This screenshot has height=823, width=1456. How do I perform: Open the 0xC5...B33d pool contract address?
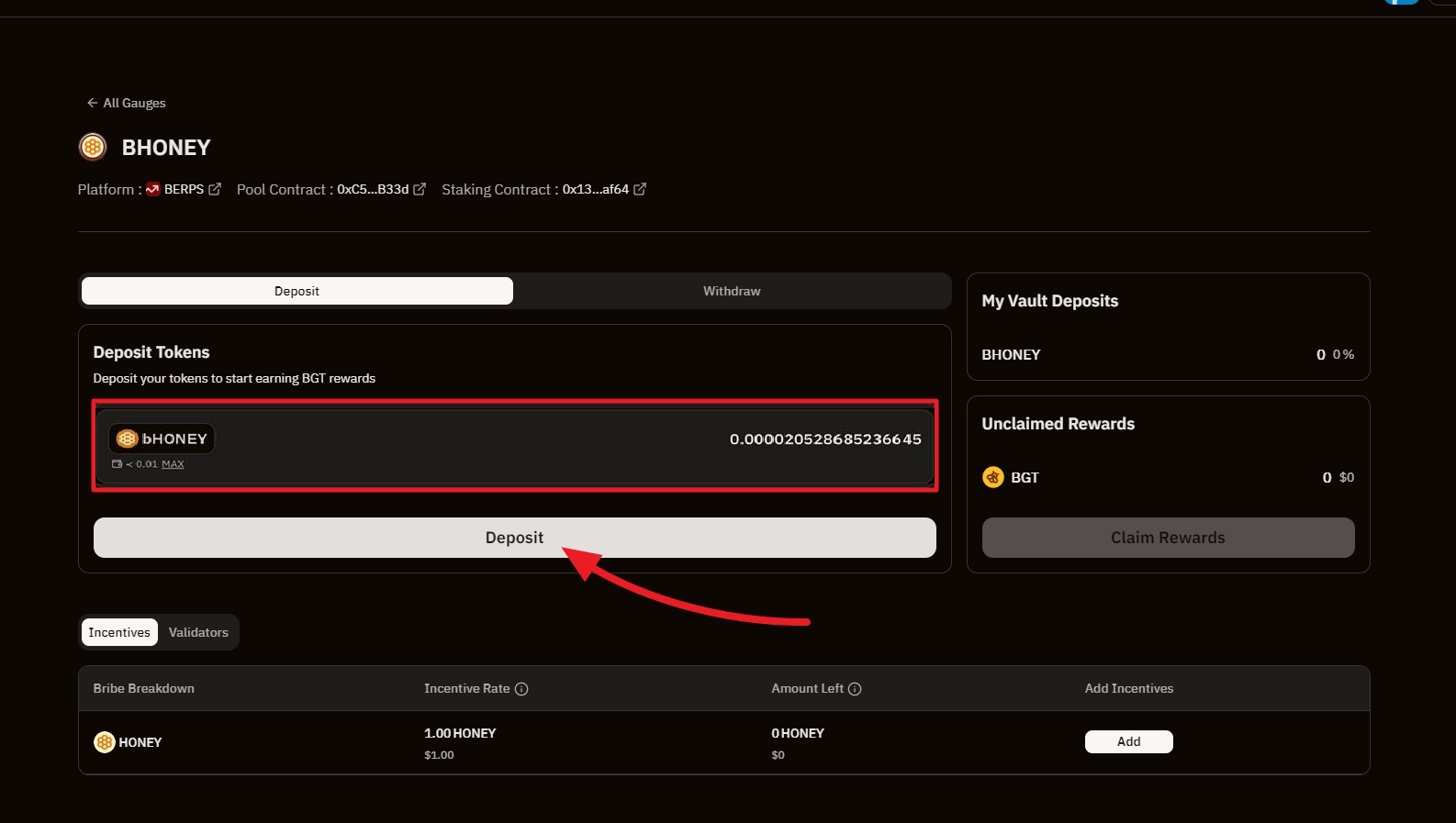click(373, 189)
